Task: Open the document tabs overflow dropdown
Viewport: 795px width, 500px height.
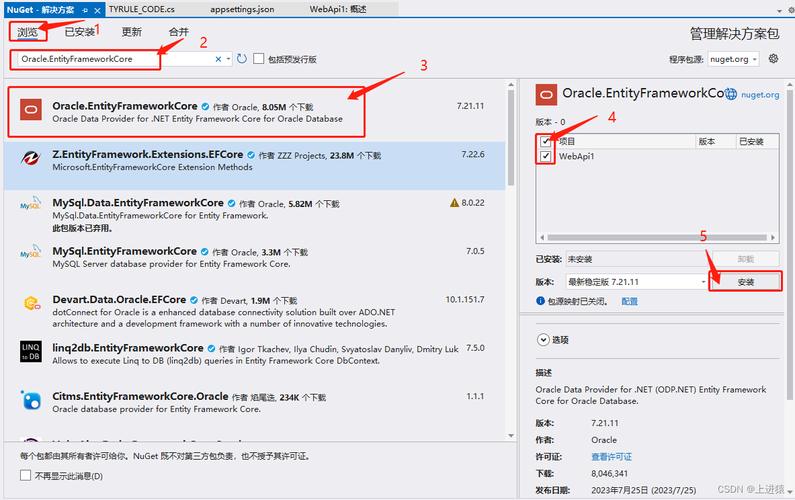Action: [779, 10]
